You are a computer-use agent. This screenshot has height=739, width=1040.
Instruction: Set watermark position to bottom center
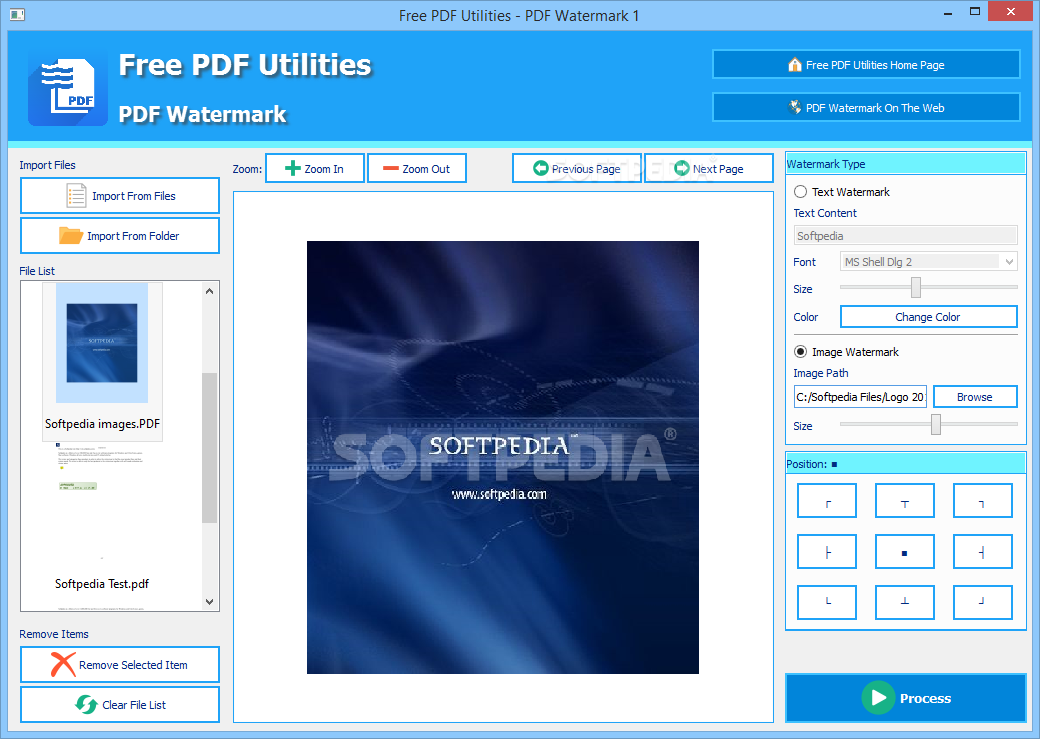click(x=905, y=602)
